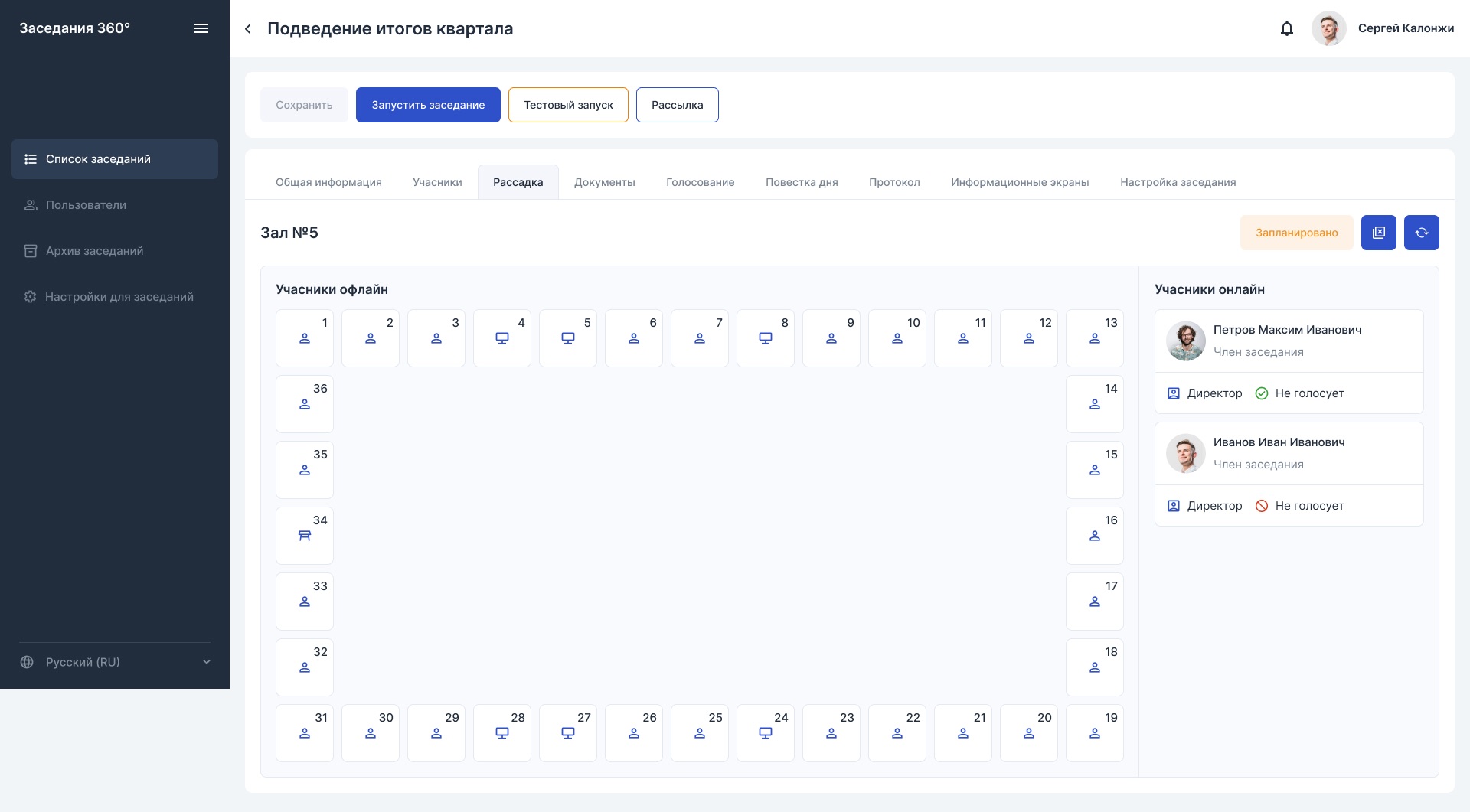Select seat 5 with monitor icon
This screenshot has width=1470, height=812.
click(568, 338)
